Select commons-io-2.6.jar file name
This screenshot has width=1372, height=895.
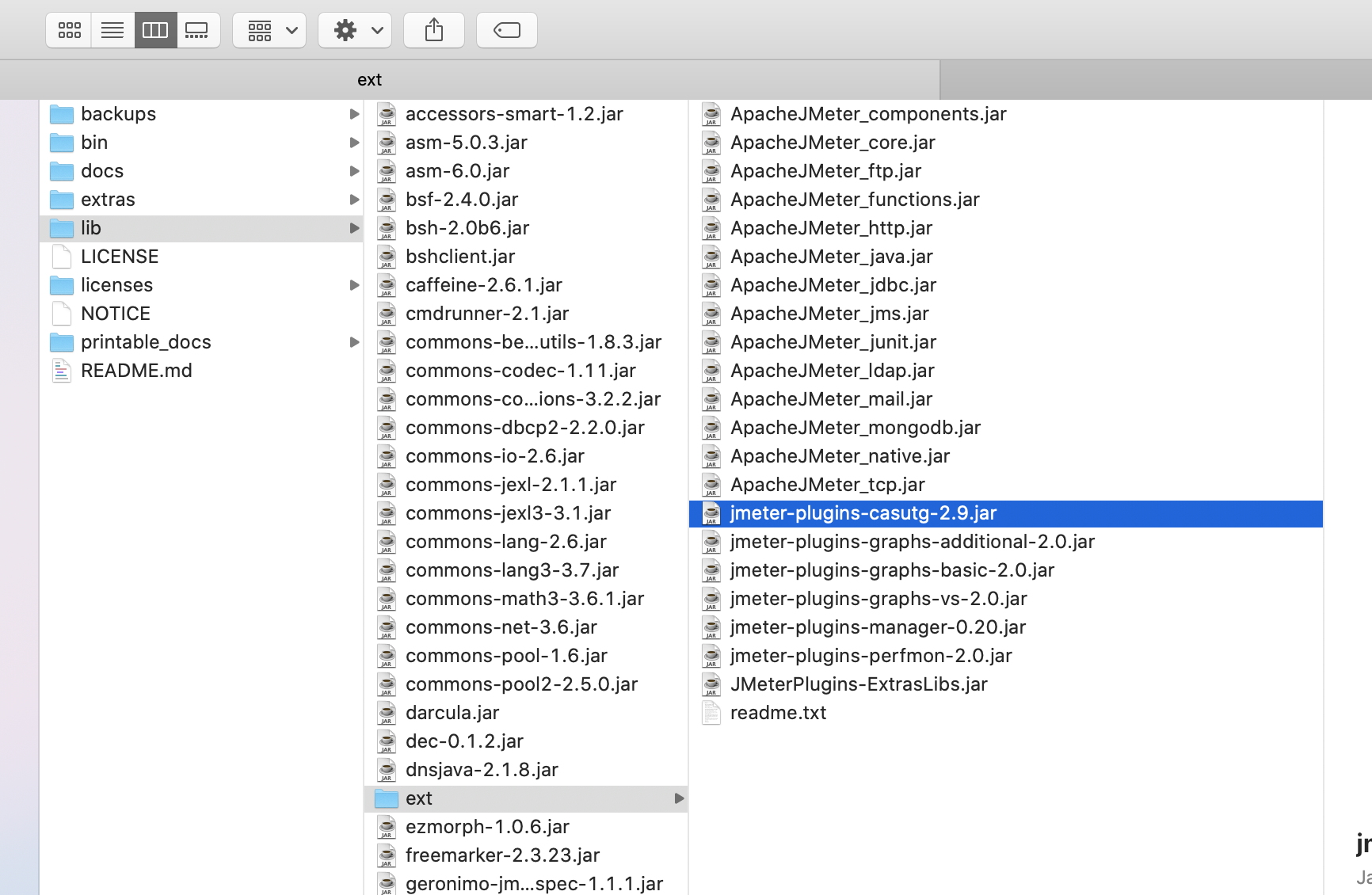495,456
